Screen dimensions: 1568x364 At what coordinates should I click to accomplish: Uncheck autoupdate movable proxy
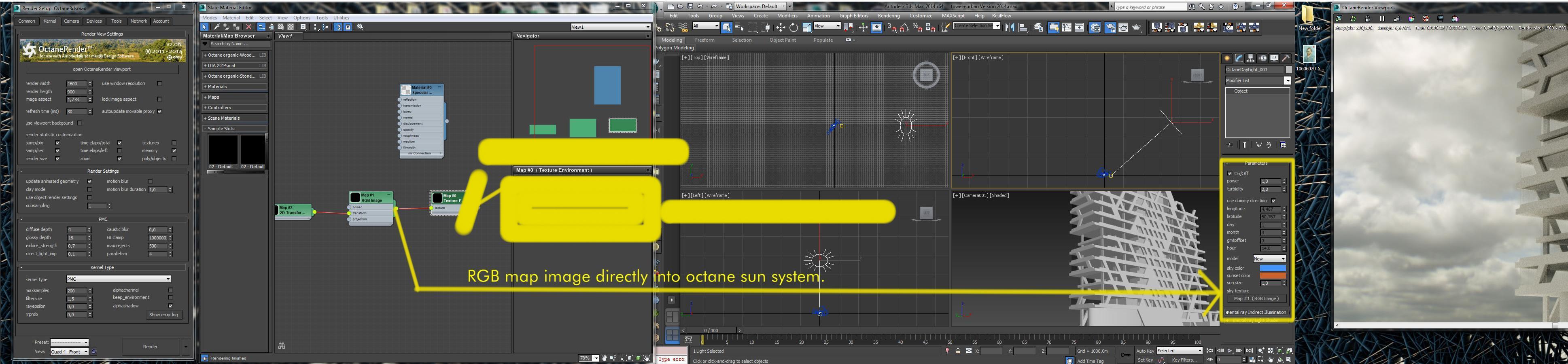pyautogui.click(x=159, y=111)
